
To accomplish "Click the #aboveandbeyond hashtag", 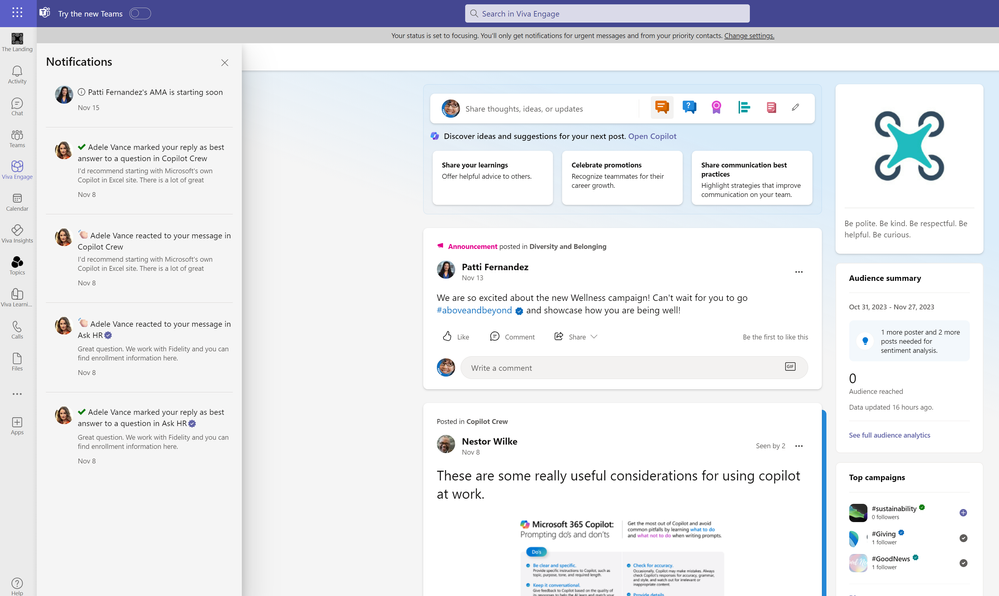I will tap(474, 310).
